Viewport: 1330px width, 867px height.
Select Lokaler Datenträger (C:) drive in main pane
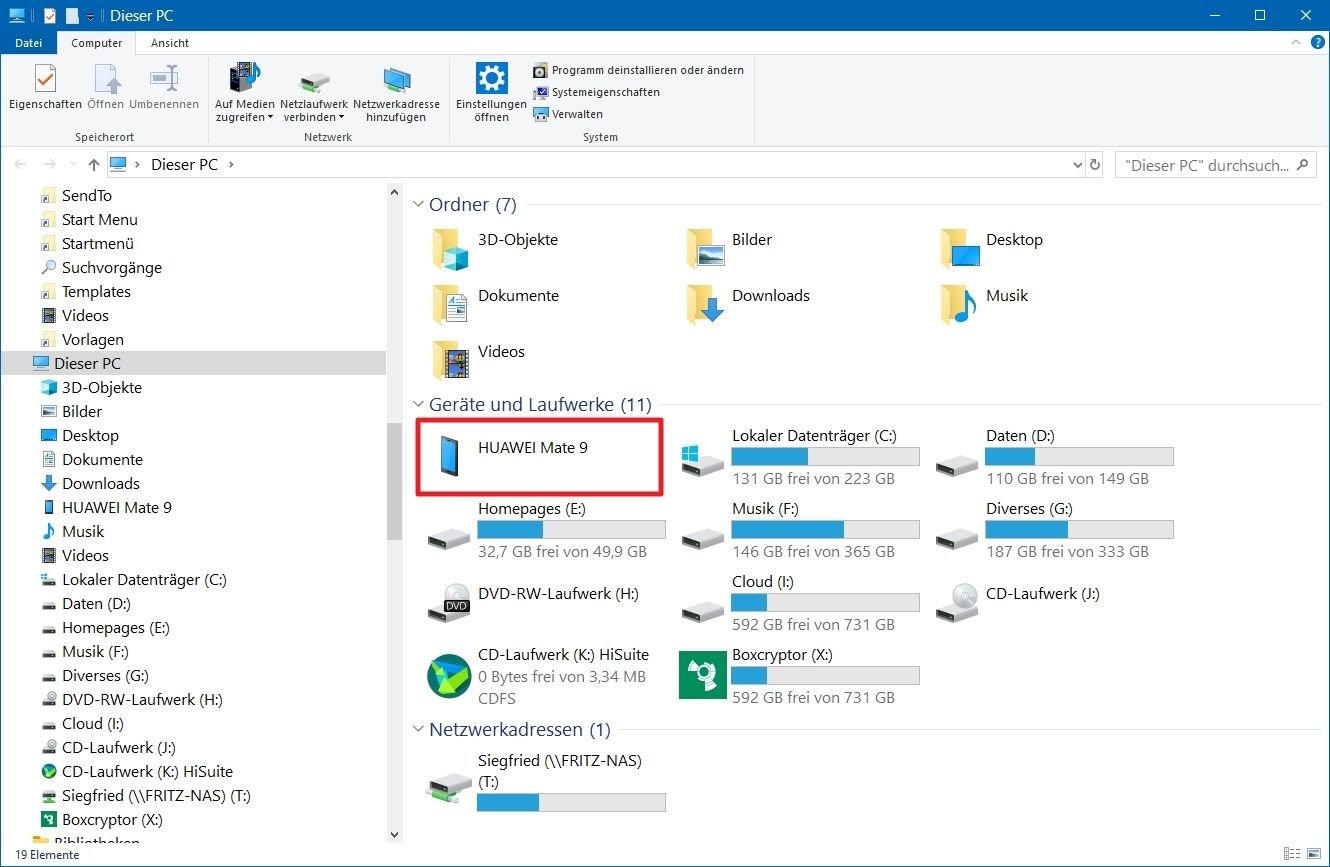coord(798,457)
